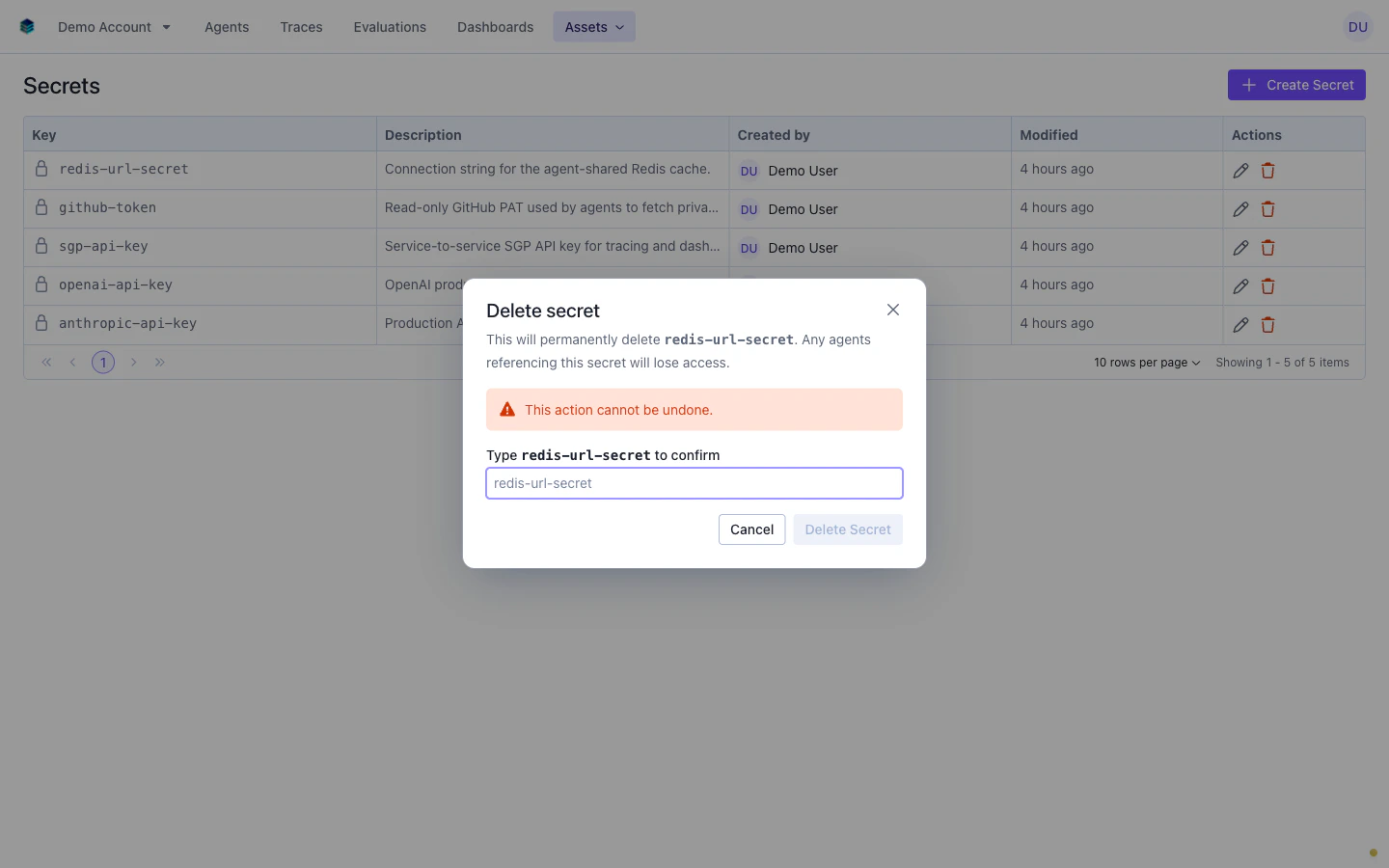Expand the Assets menu
1389x868 pixels.
click(594, 27)
